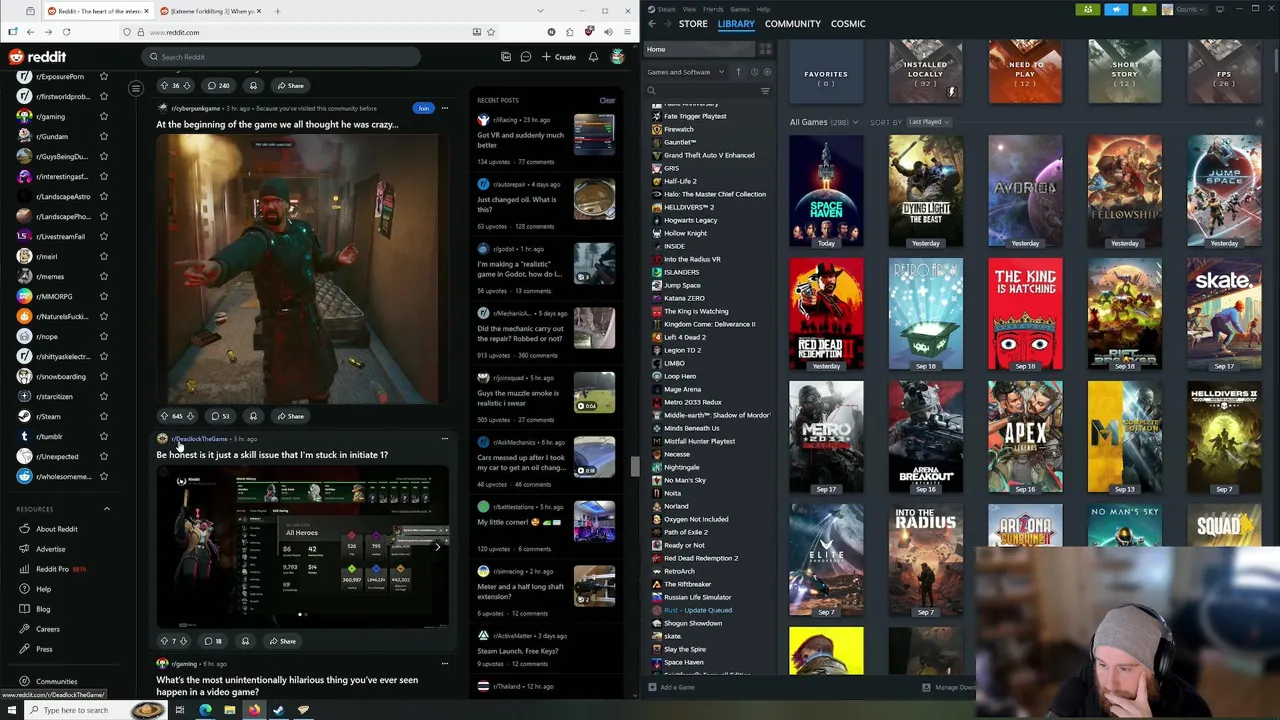1280x720 pixels.
Task: Favorite r/Gundam with star toggle
Action: click(x=103, y=137)
